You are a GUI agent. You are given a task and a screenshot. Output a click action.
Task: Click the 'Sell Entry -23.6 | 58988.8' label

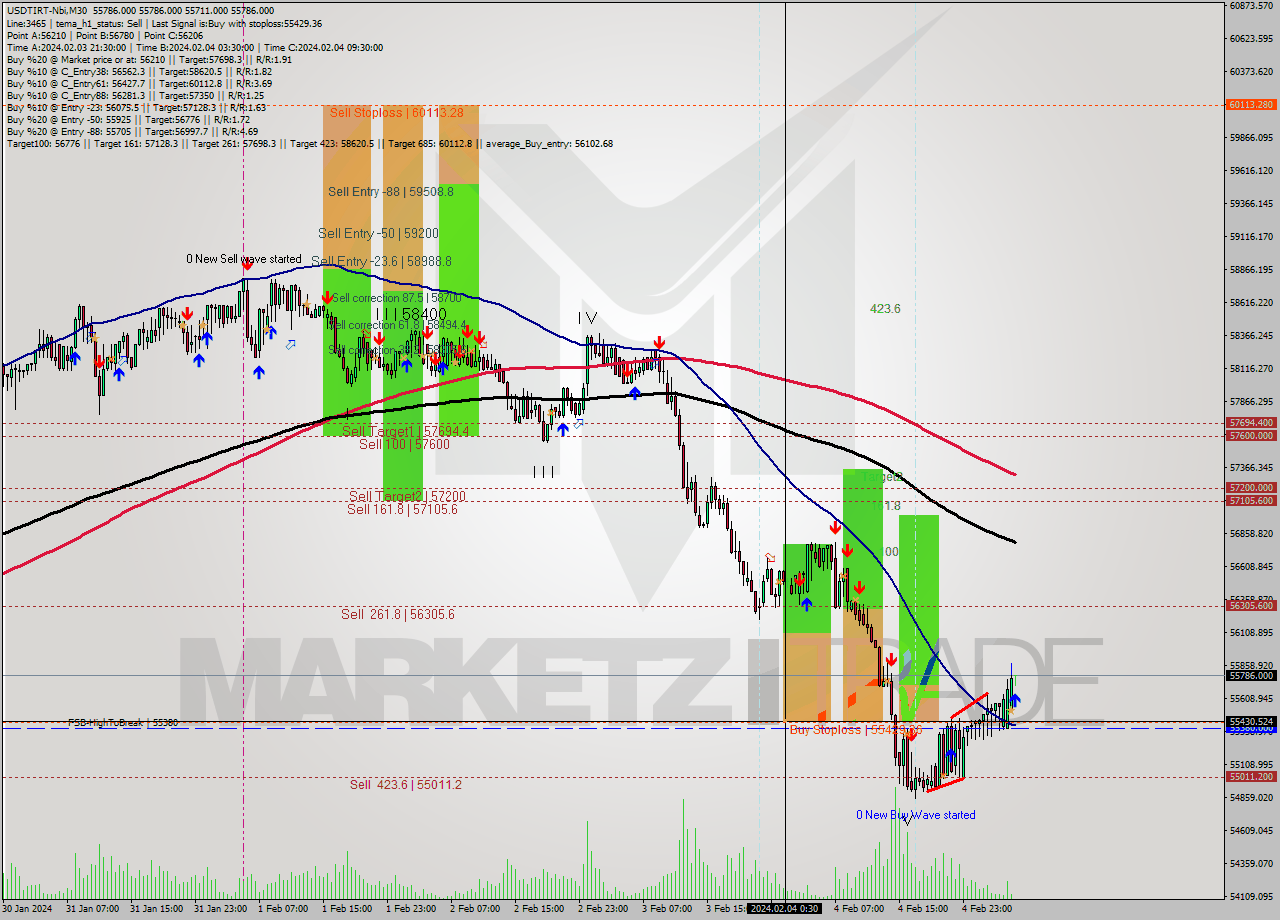pyautogui.click(x=381, y=261)
